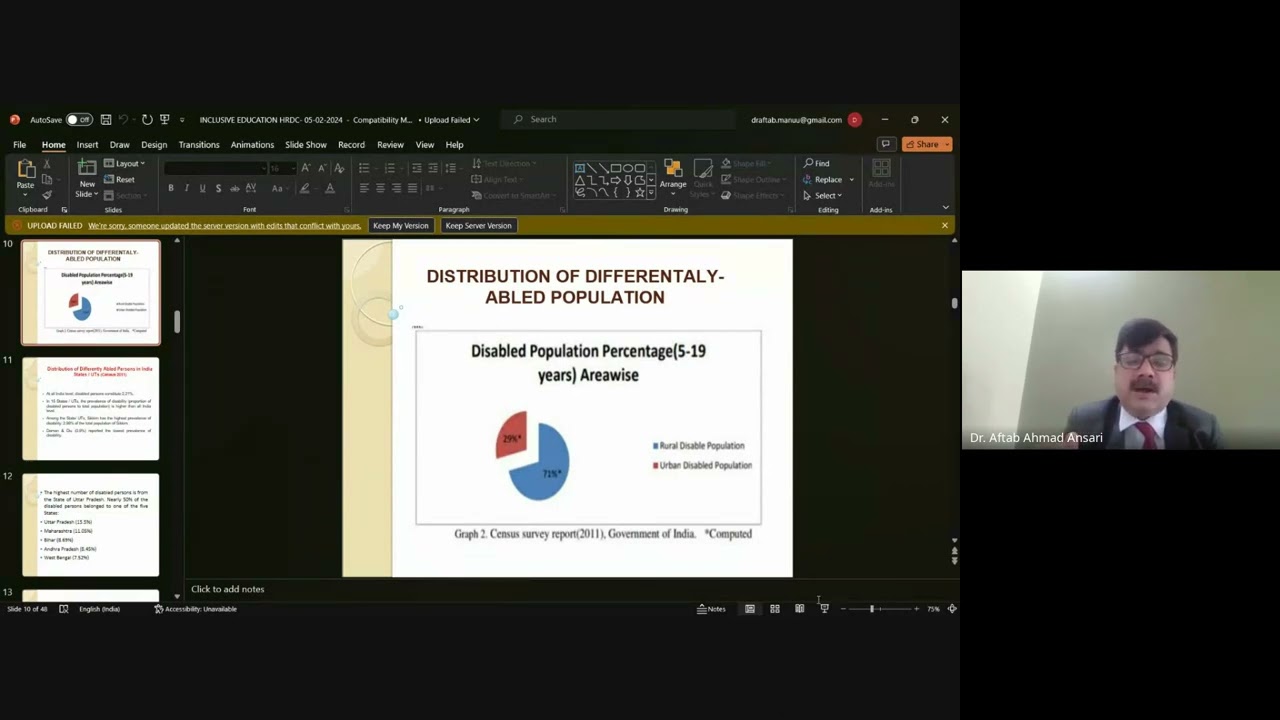Click the Reset slide button
This screenshot has width=1280, height=720.
pyautogui.click(x=120, y=180)
